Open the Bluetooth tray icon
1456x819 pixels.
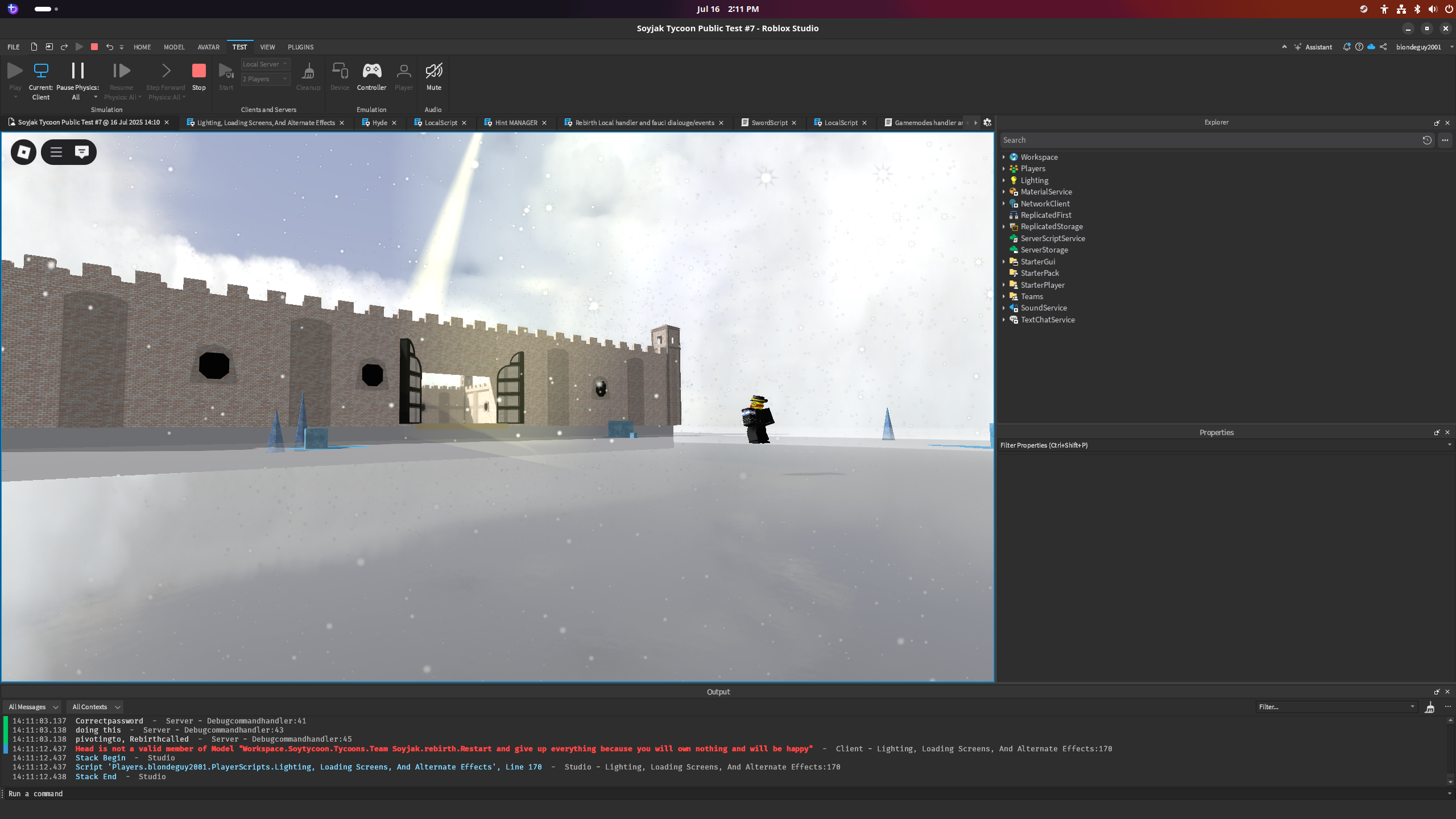pos(1417,9)
